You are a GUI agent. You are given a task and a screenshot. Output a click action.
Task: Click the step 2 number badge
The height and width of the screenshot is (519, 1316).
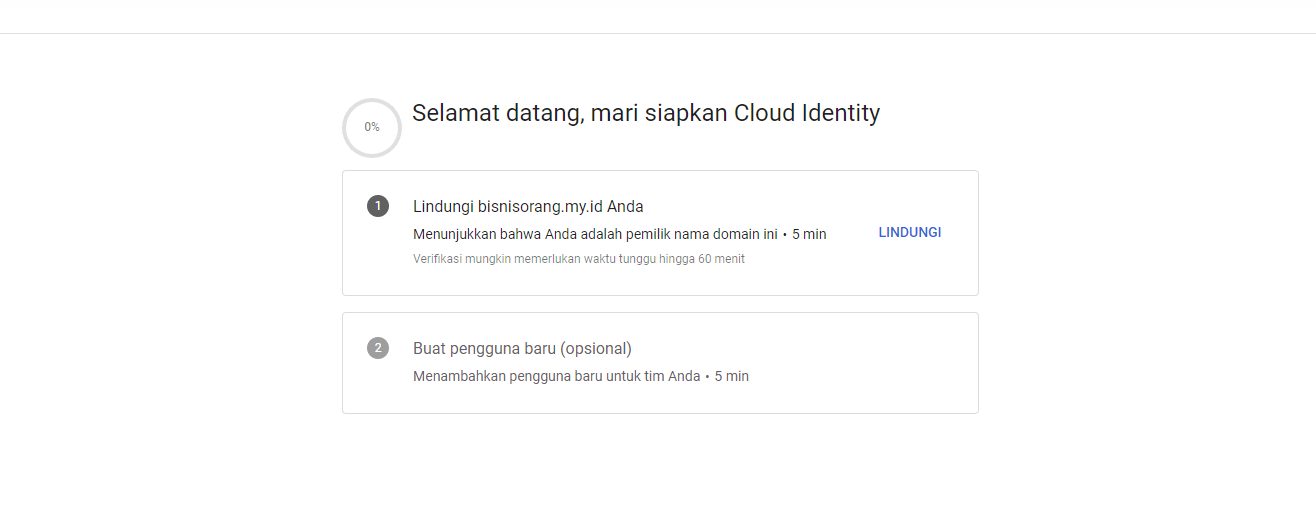tap(378, 348)
